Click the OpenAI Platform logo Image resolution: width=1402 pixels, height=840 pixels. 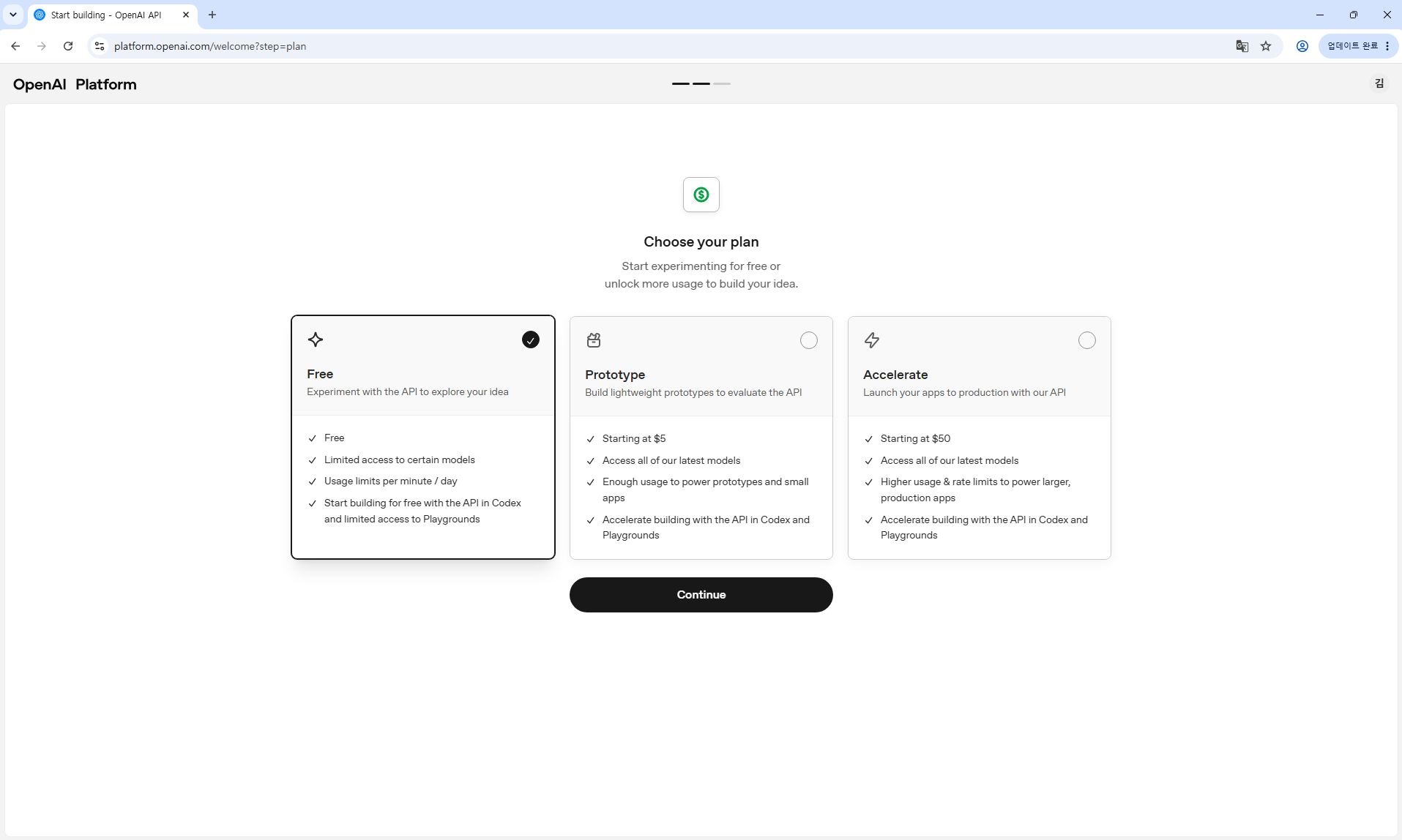(75, 84)
